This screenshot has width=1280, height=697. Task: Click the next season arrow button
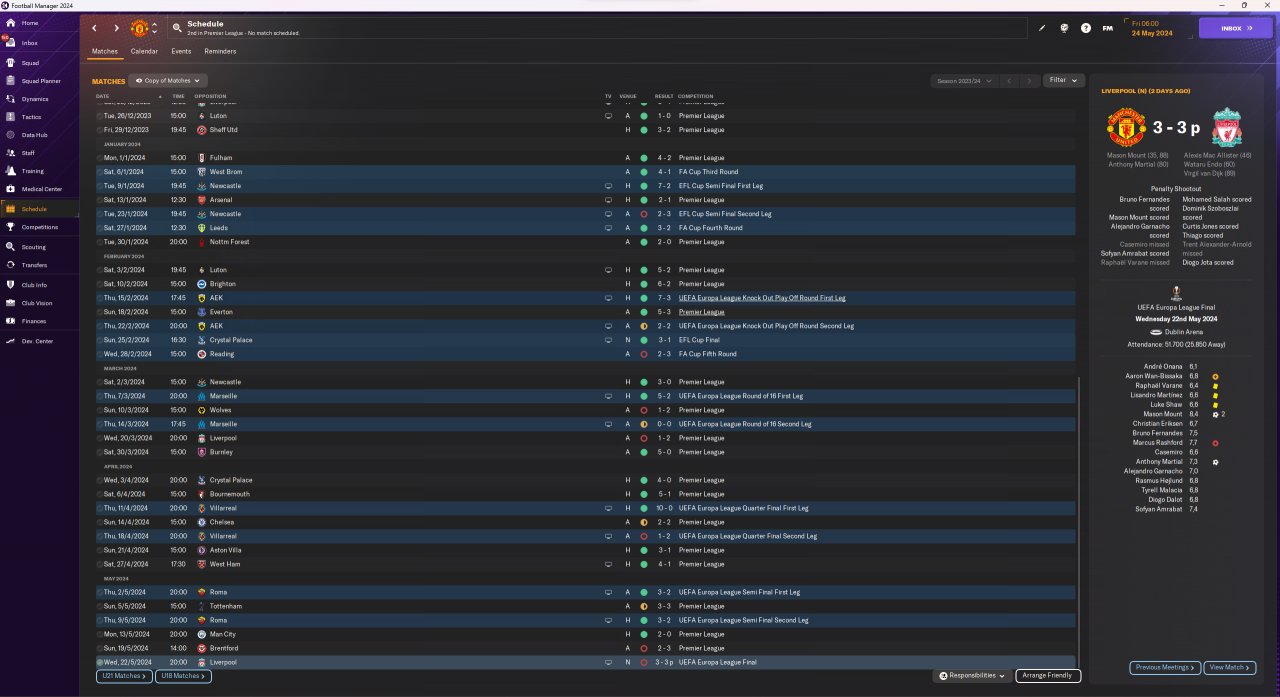[1029, 81]
